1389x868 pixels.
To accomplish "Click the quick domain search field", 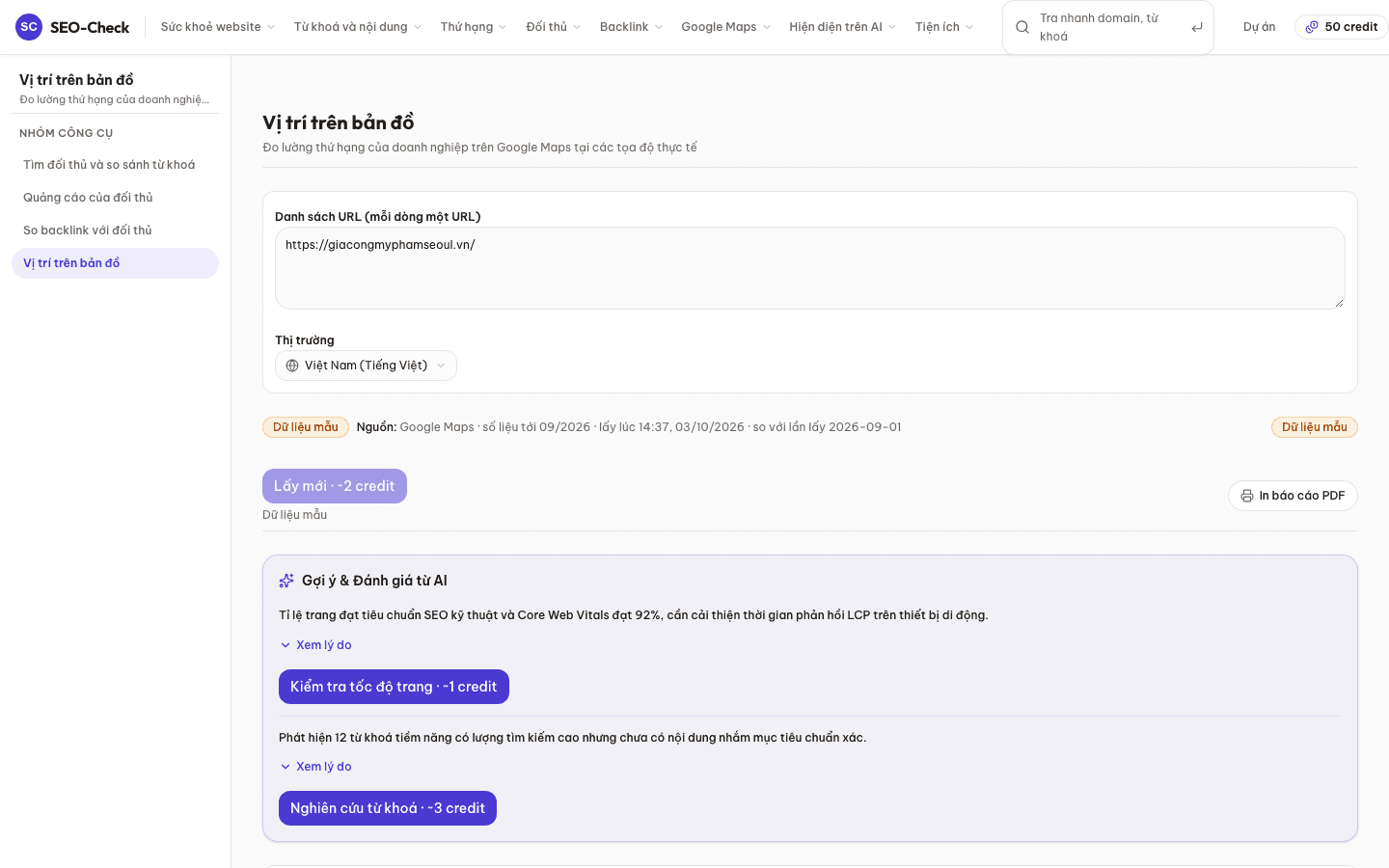I will (1108, 27).
